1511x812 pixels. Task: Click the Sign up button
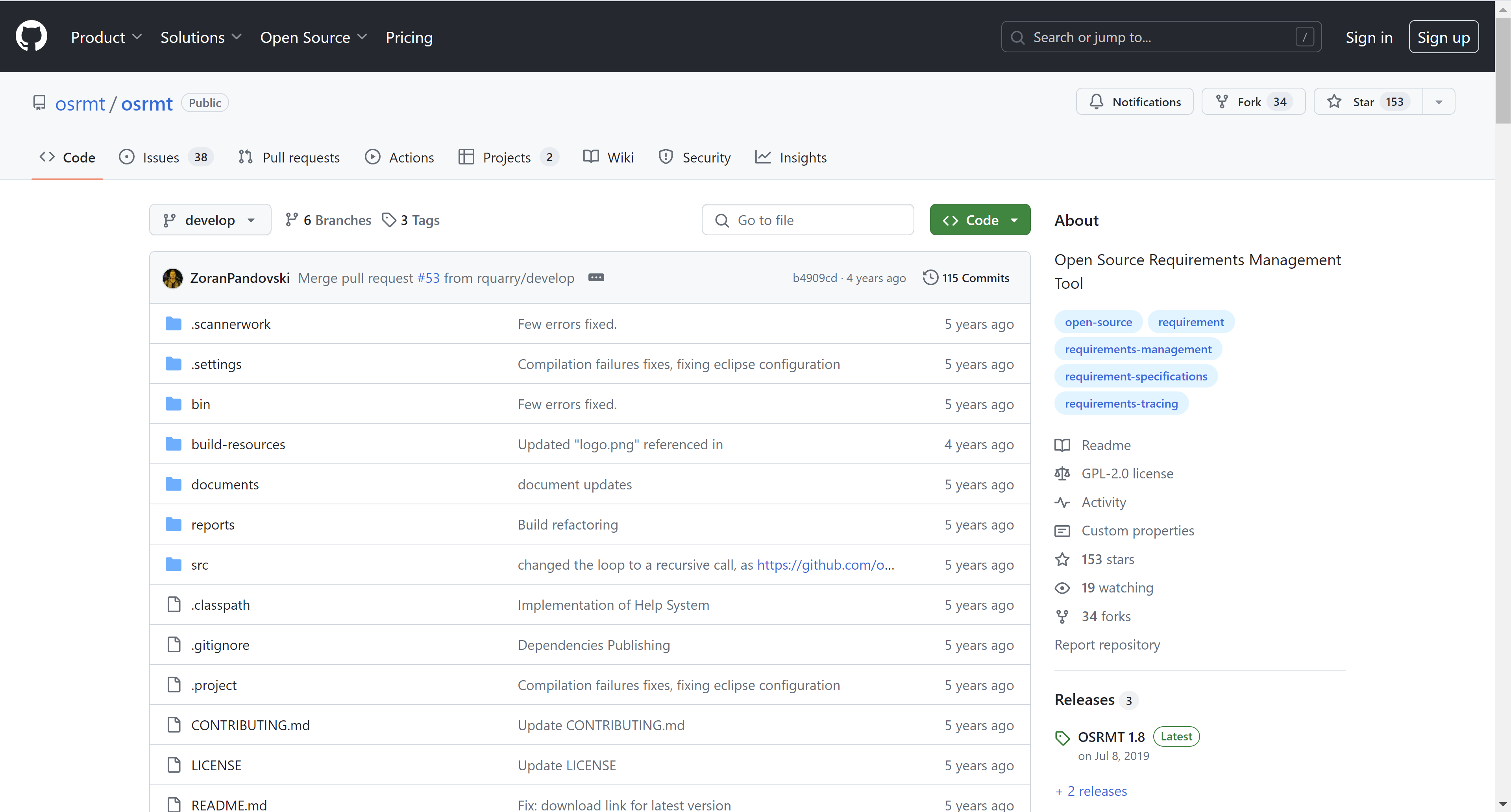tap(1444, 37)
